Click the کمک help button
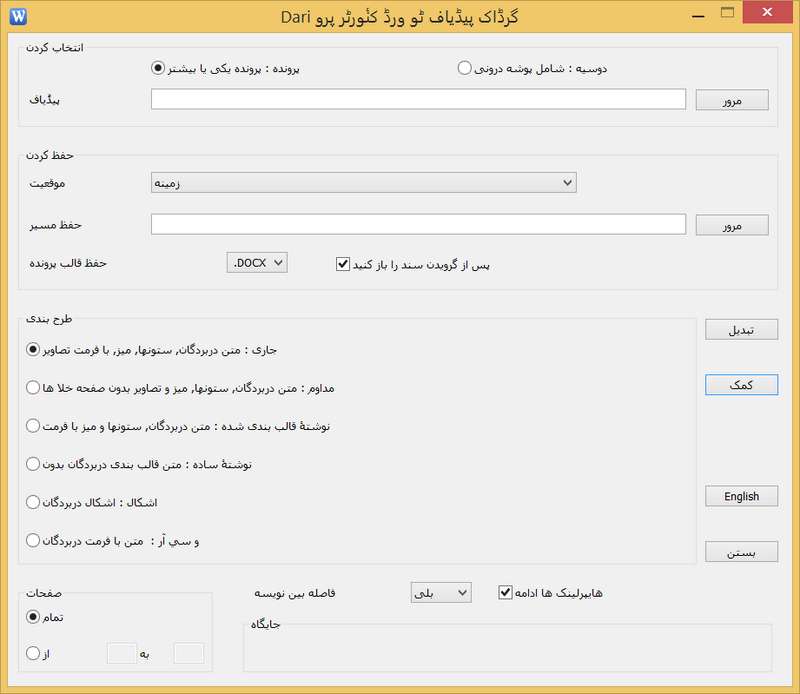The height and width of the screenshot is (694, 800). coord(741,385)
